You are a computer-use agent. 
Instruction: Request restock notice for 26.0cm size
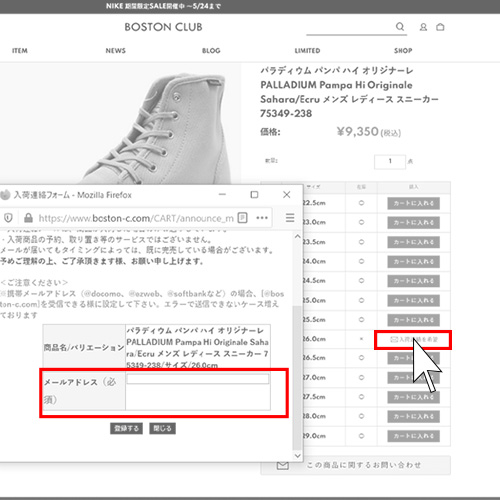413,339
